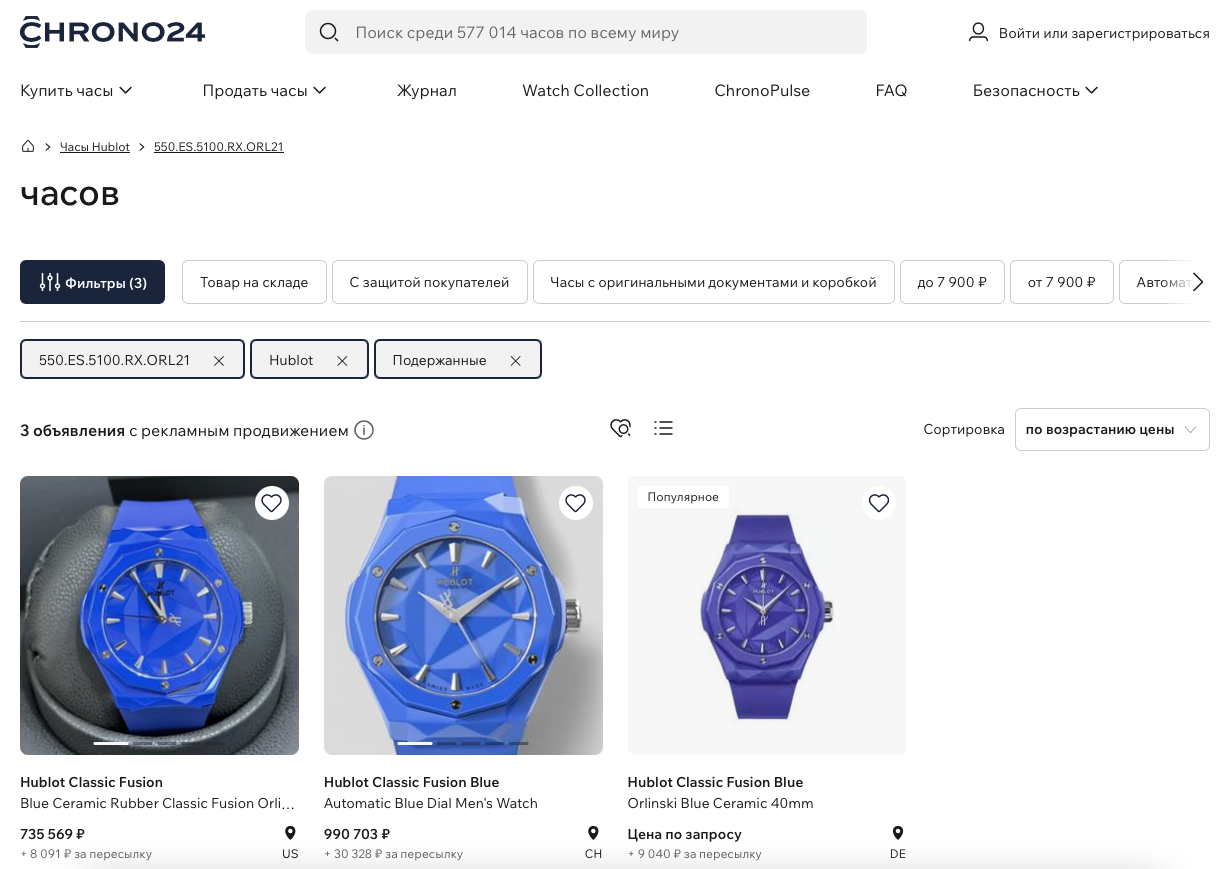This screenshot has height=869, width=1220.
Task: Open the sort by price dropdown
Action: (1111, 430)
